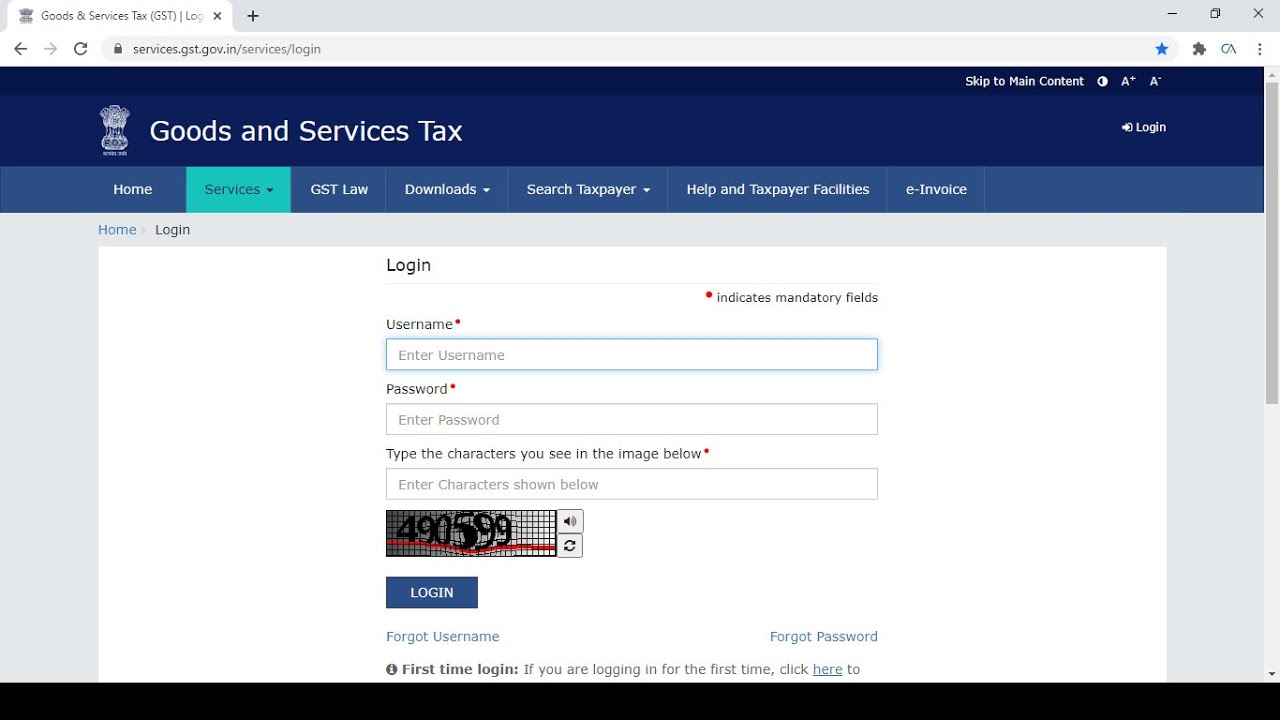
Task: Click the site lock icon in address bar
Action: (x=118, y=49)
